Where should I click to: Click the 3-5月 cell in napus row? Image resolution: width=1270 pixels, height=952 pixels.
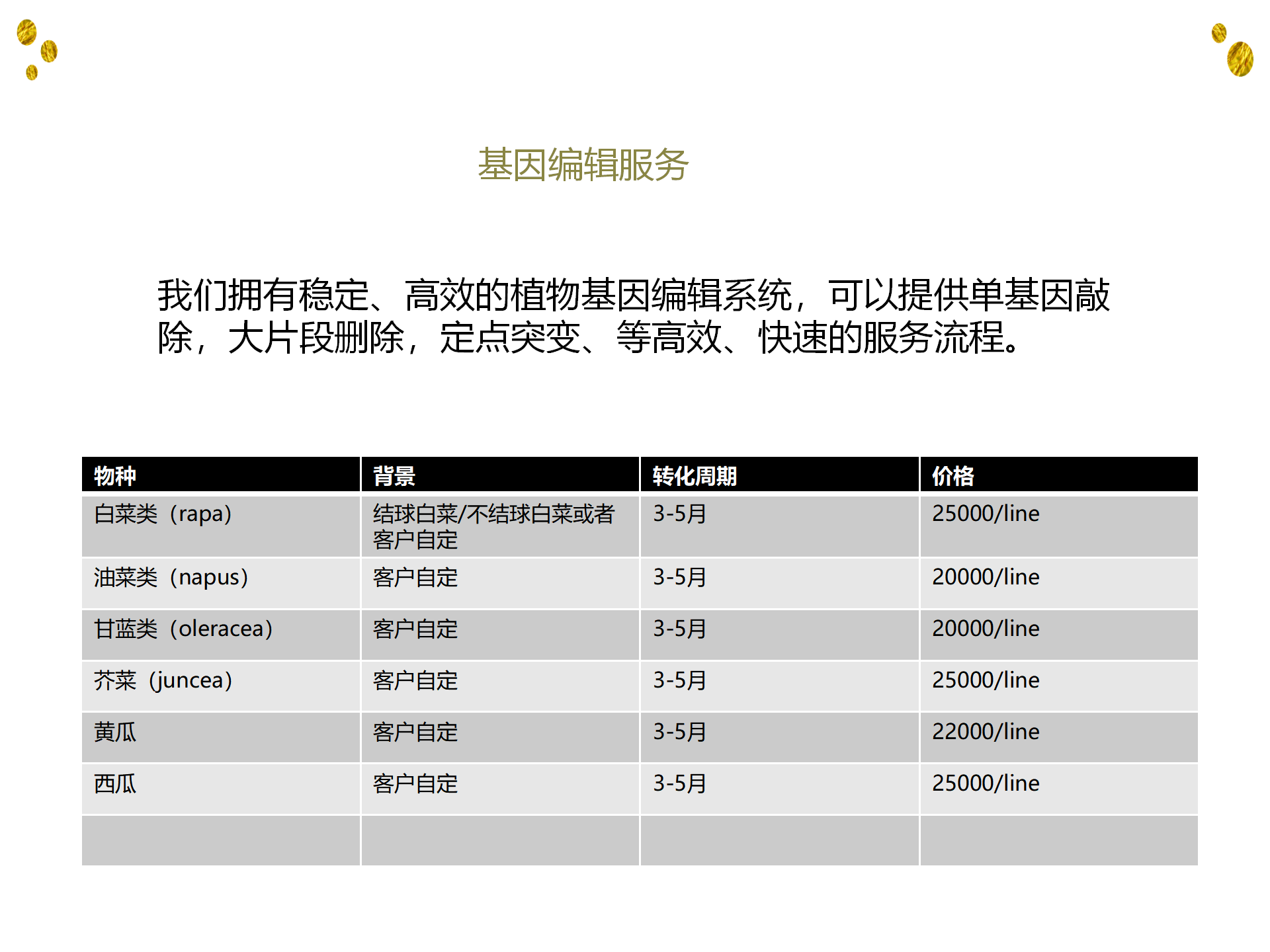(x=780, y=583)
